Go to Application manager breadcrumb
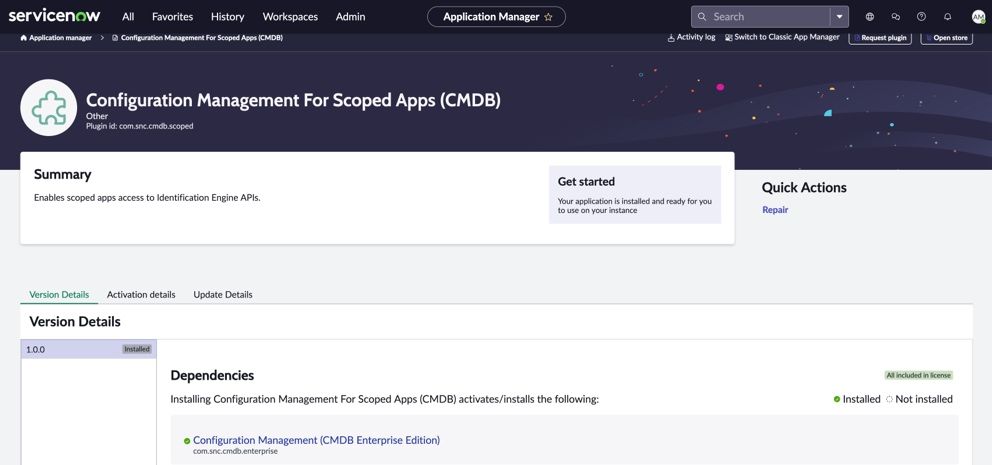Viewport: 992px width, 465px height. click(60, 38)
